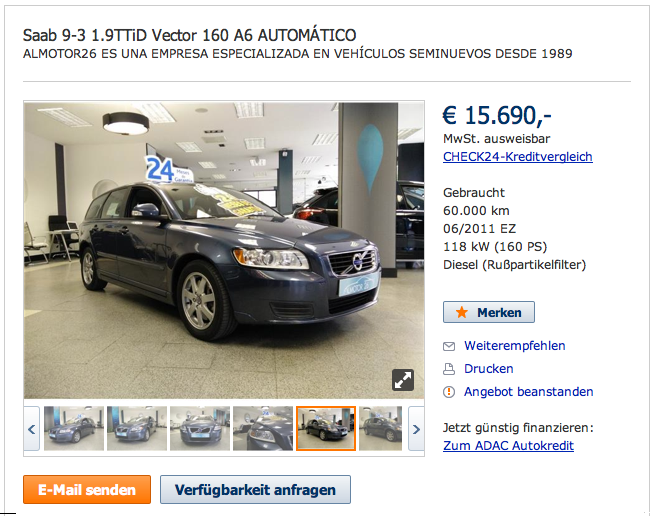
Task: Show previous thumbnails with left arrow
Action: pyautogui.click(x=32, y=429)
